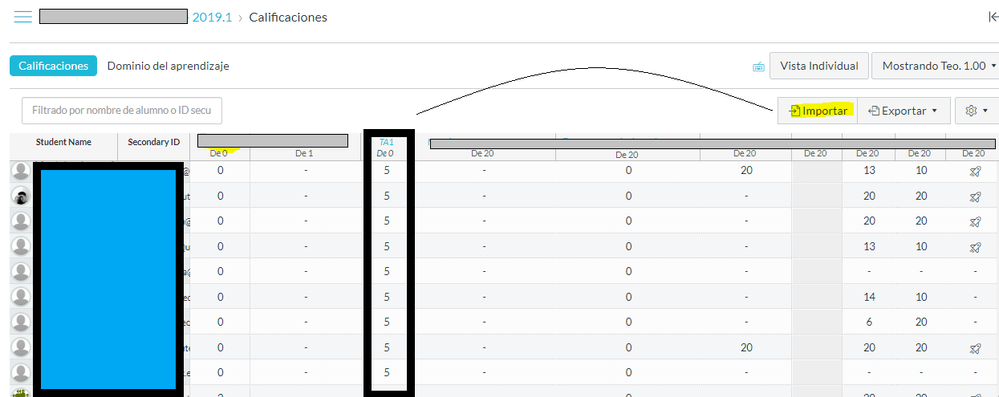This screenshot has width=999, height=397.
Task: Switch to Vista Individual
Action: tap(819, 66)
